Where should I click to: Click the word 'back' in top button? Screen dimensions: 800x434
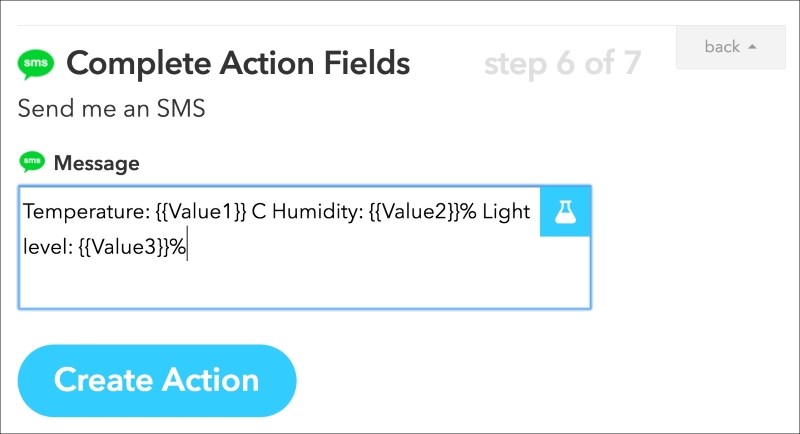722,46
